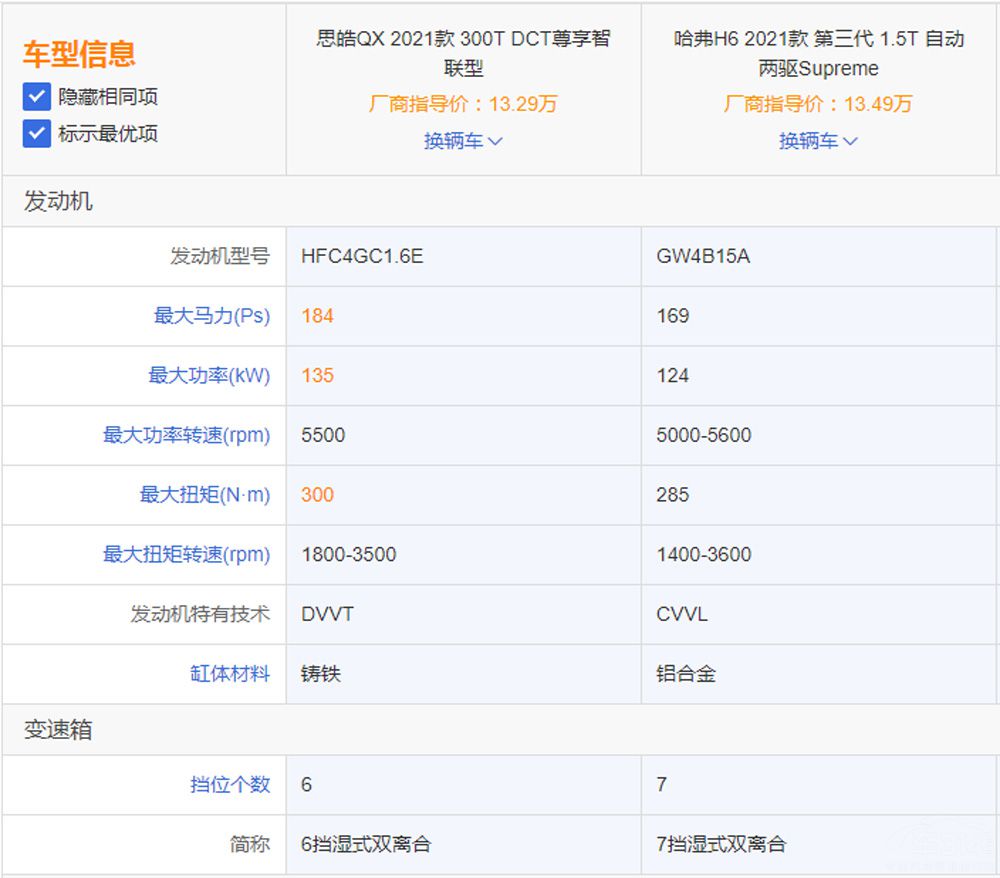
Task: Open the 挡位个数 parameter link
Action: tap(230, 785)
